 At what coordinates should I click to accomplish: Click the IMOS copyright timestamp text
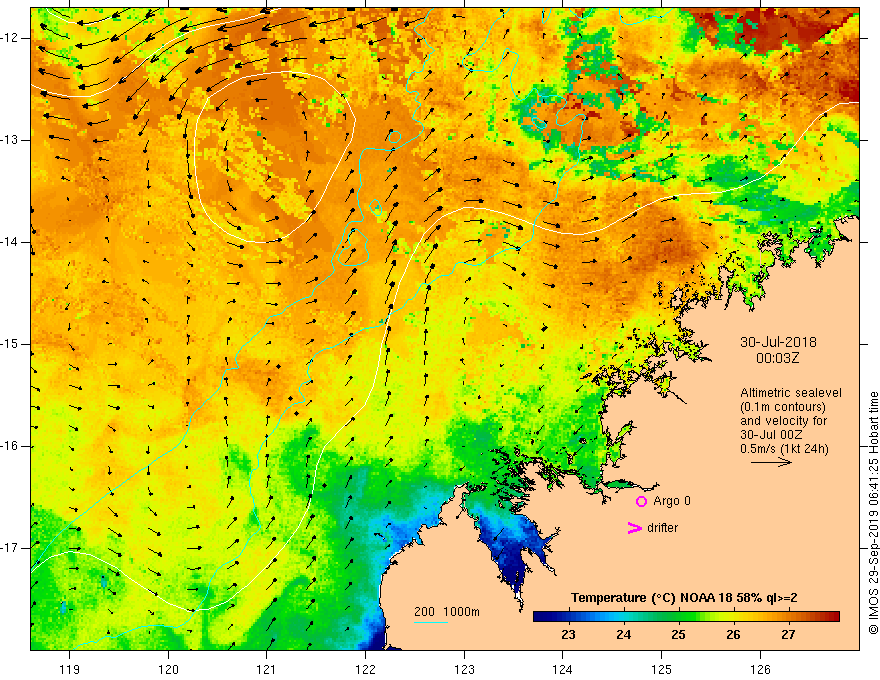click(873, 513)
